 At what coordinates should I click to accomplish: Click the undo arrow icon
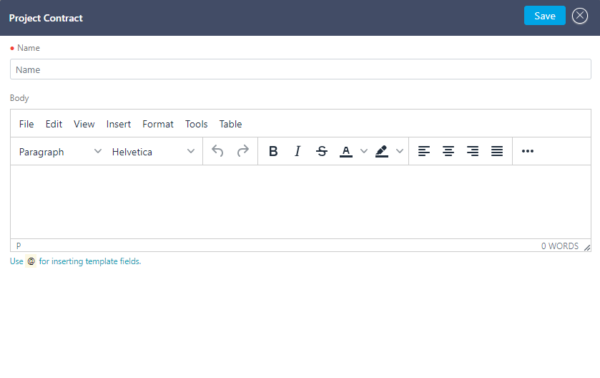click(x=218, y=151)
